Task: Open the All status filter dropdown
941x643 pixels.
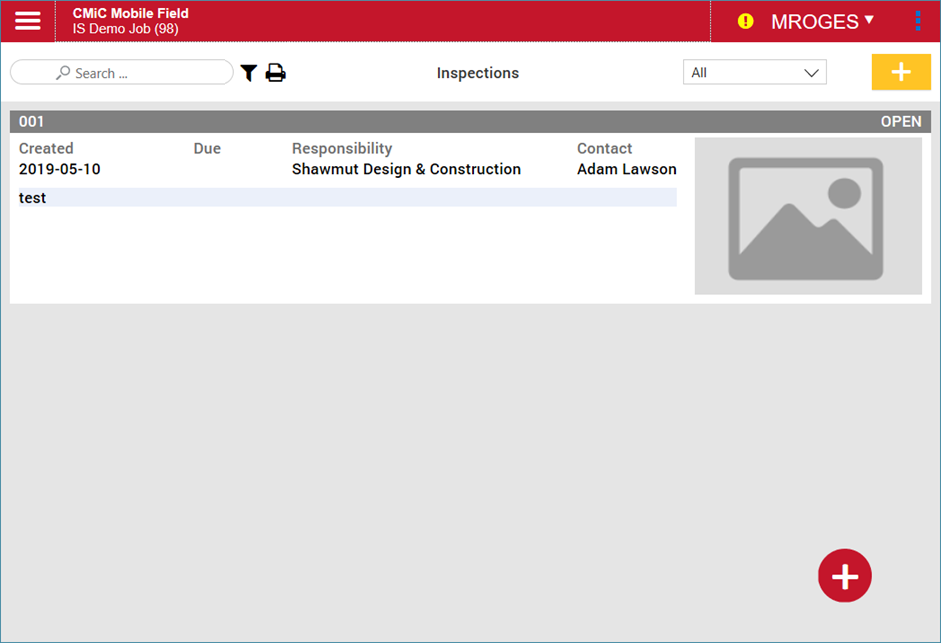Action: pos(754,73)
